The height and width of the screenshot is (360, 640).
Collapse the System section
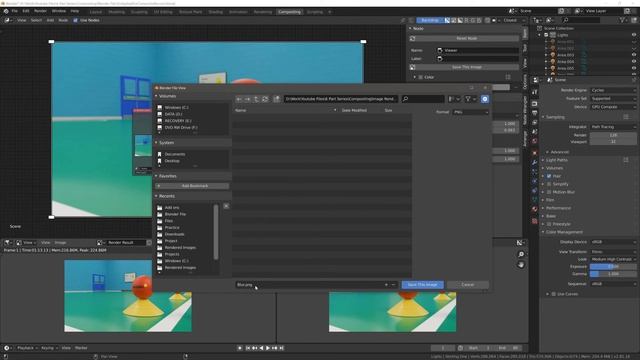pyautogui.click(x=156, y=143)
